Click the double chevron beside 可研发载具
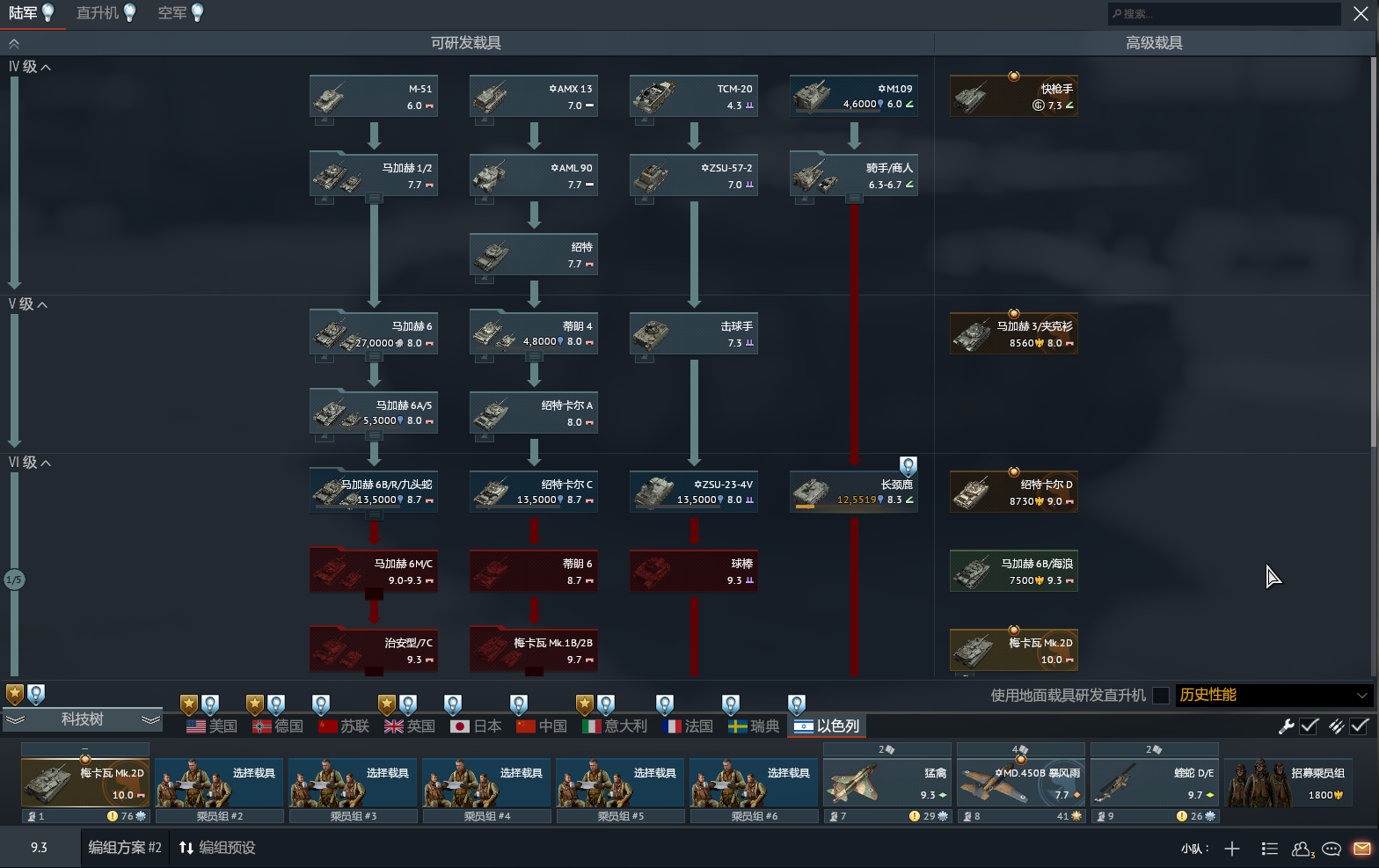The width and height of the screenshot is (1379, 868). tap(14, 43)
